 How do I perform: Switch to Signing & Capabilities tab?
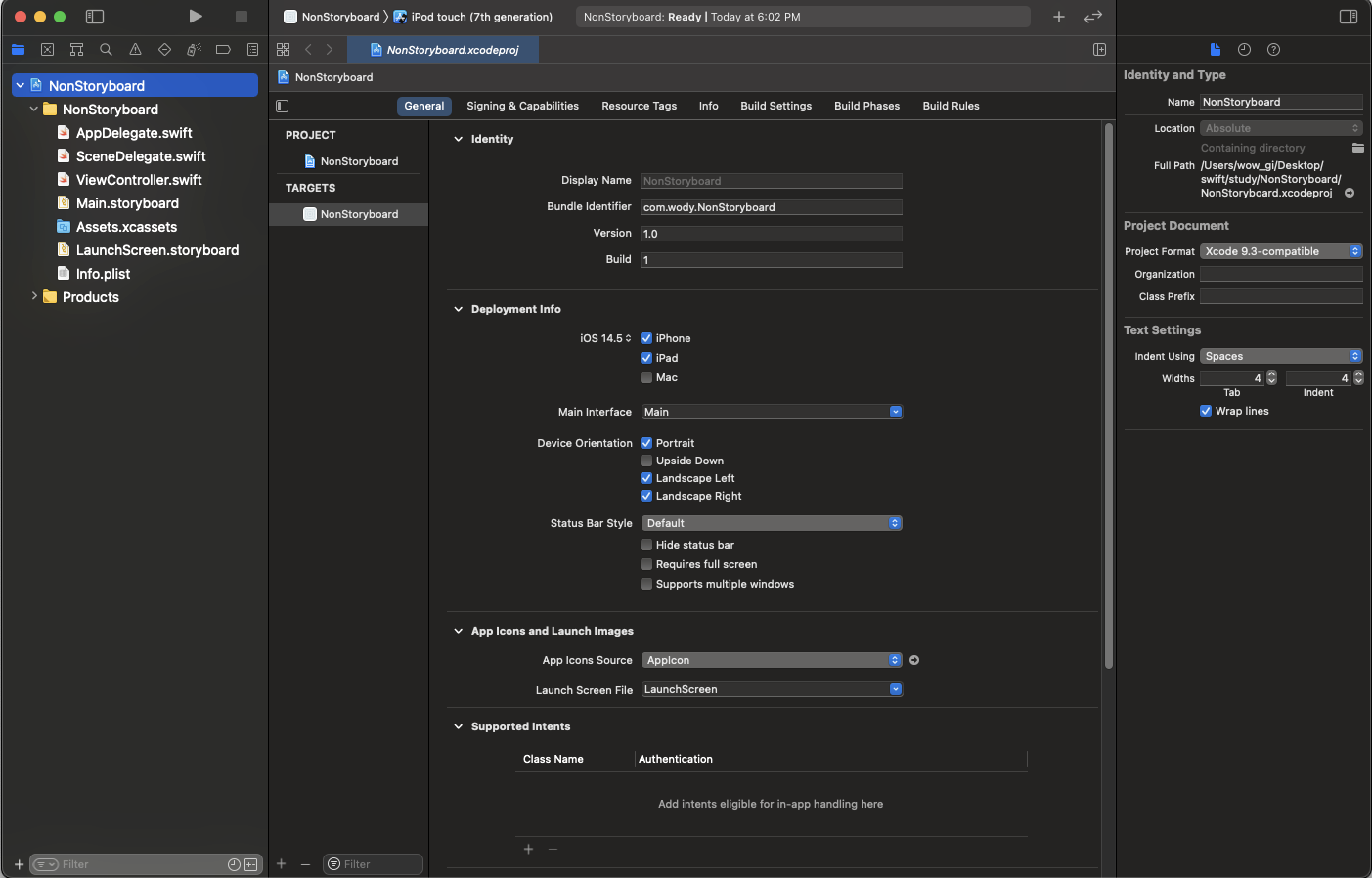(x=522, y=106)
